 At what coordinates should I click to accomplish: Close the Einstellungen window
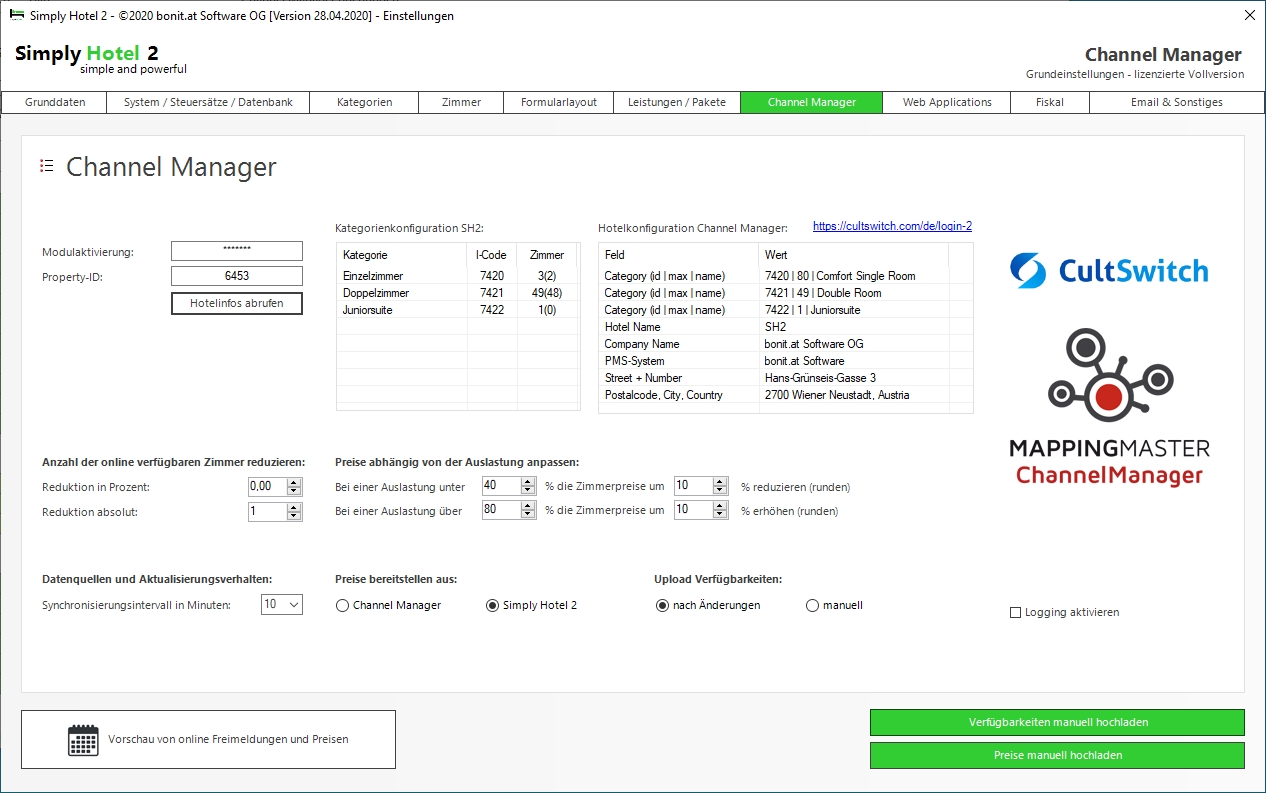(1250, 15)
